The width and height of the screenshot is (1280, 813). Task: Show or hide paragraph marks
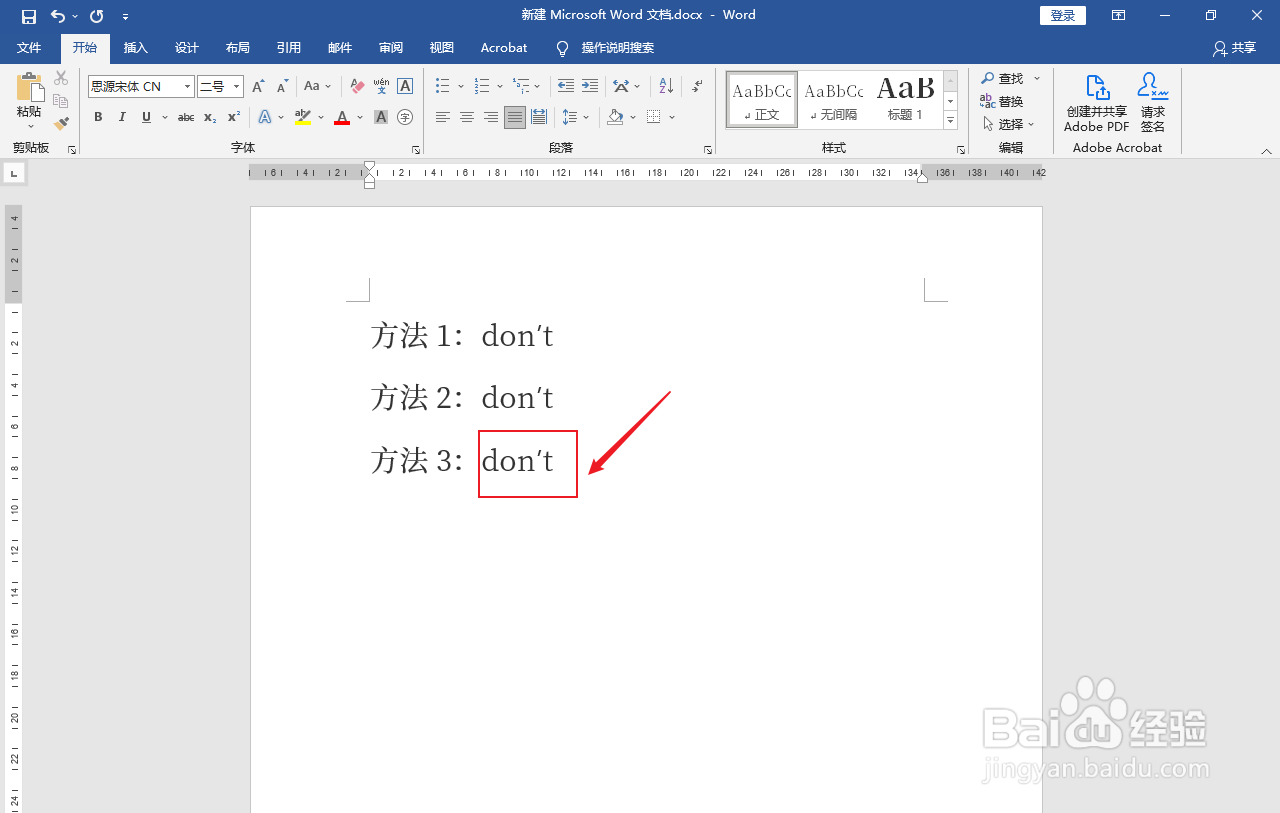(x=697, y=87)
